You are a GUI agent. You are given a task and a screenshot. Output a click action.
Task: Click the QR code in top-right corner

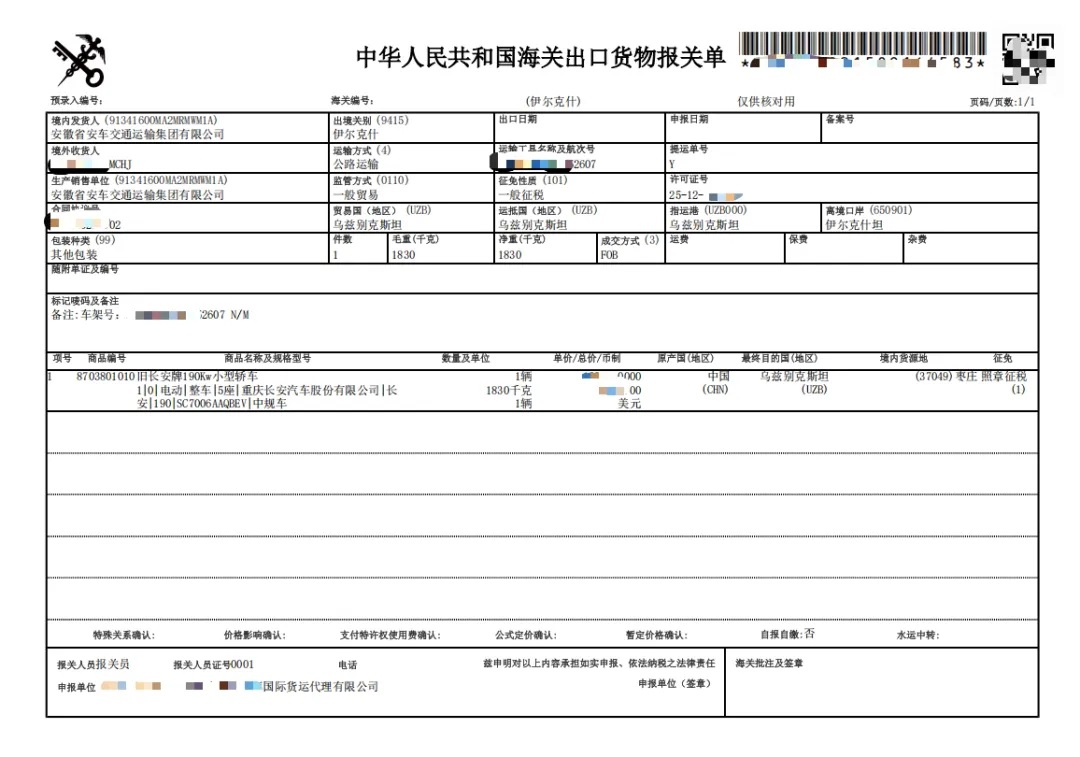pos(1027,58)
